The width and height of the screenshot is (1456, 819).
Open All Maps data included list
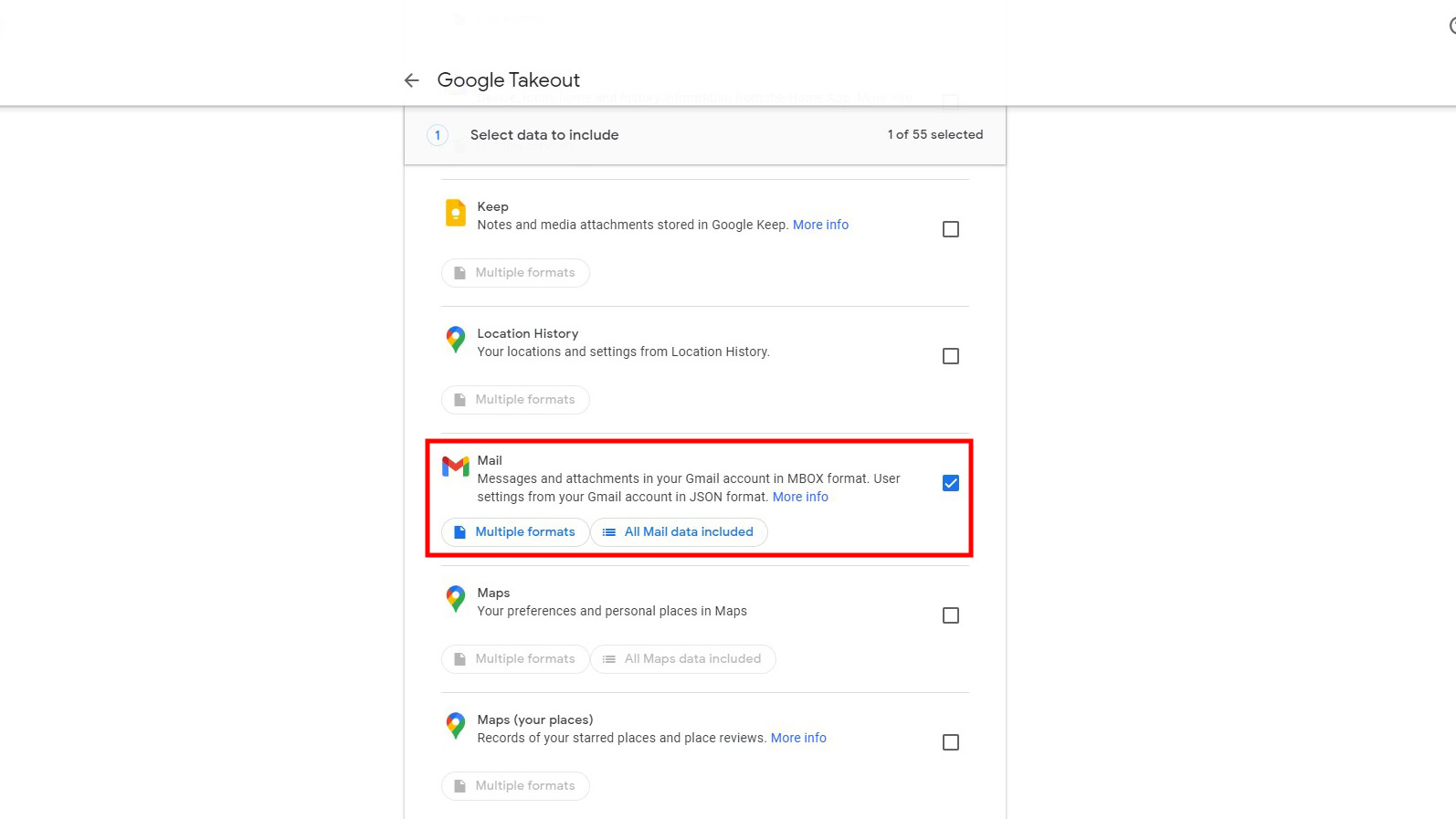click(682, 659)
